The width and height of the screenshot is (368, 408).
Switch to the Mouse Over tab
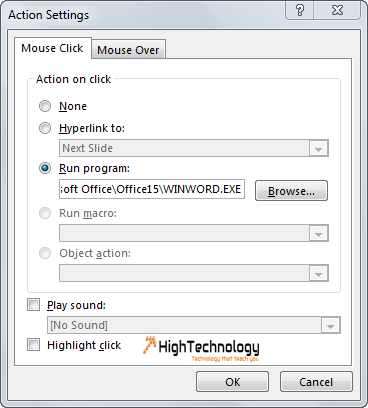[128, 50]
